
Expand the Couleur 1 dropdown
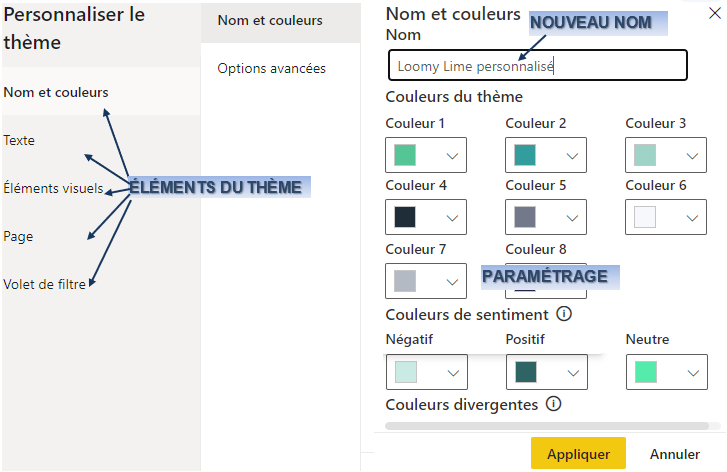point(452,156)
